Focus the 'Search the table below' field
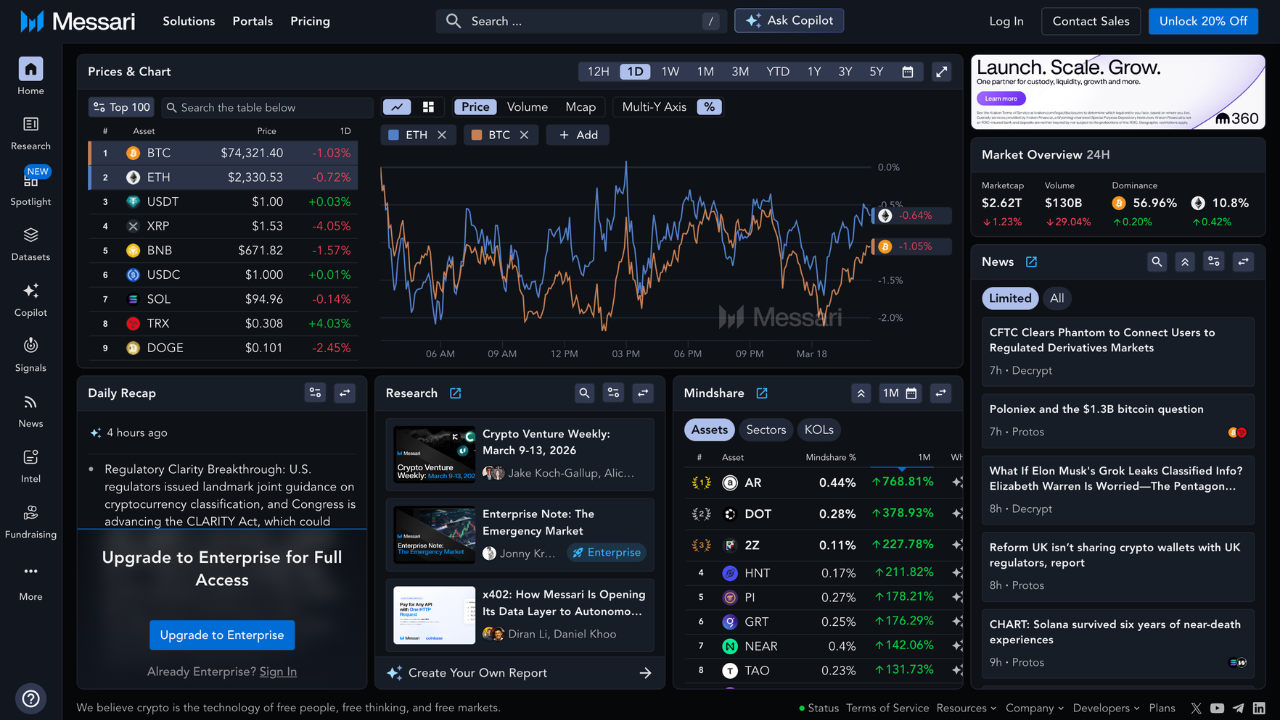The height and width of the screenshot is (720, 1280). coord(268,108)
